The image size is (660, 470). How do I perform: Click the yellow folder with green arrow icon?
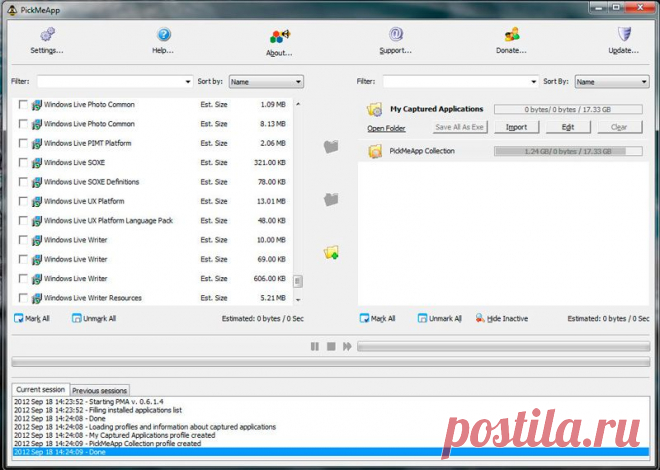point(331,252)
